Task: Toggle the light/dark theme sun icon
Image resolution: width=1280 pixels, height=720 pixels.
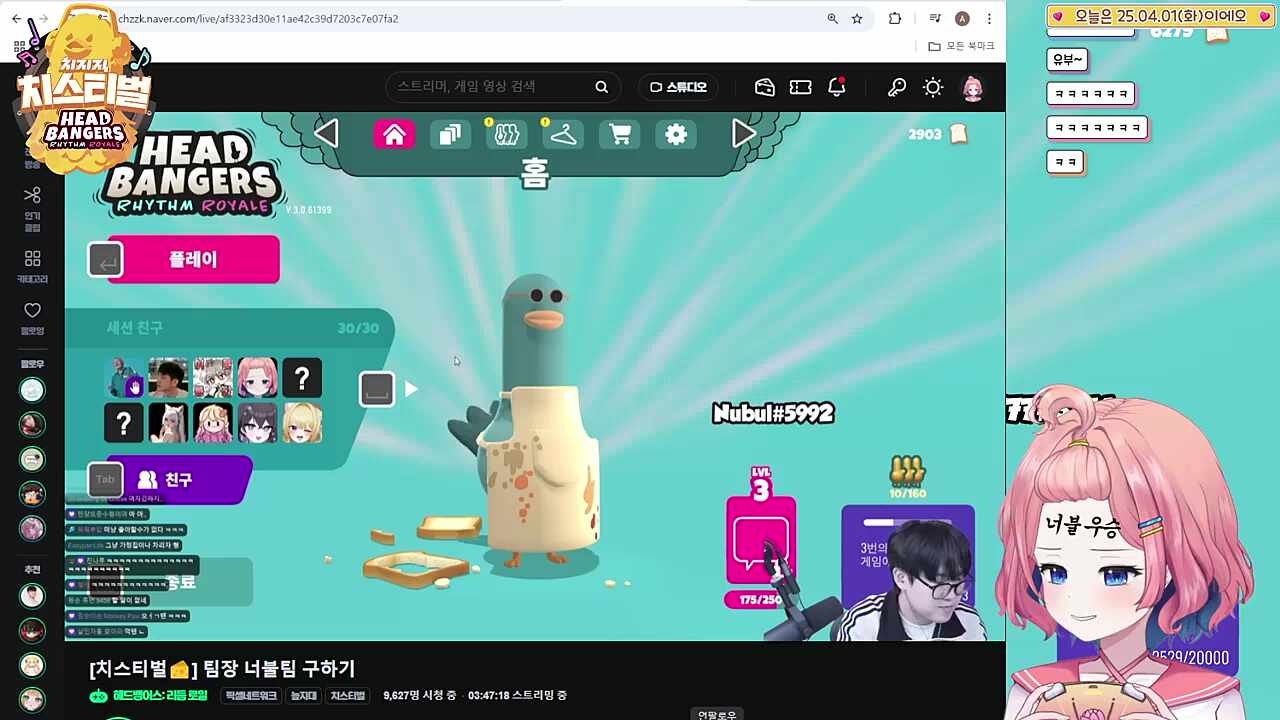Action: 933,87
